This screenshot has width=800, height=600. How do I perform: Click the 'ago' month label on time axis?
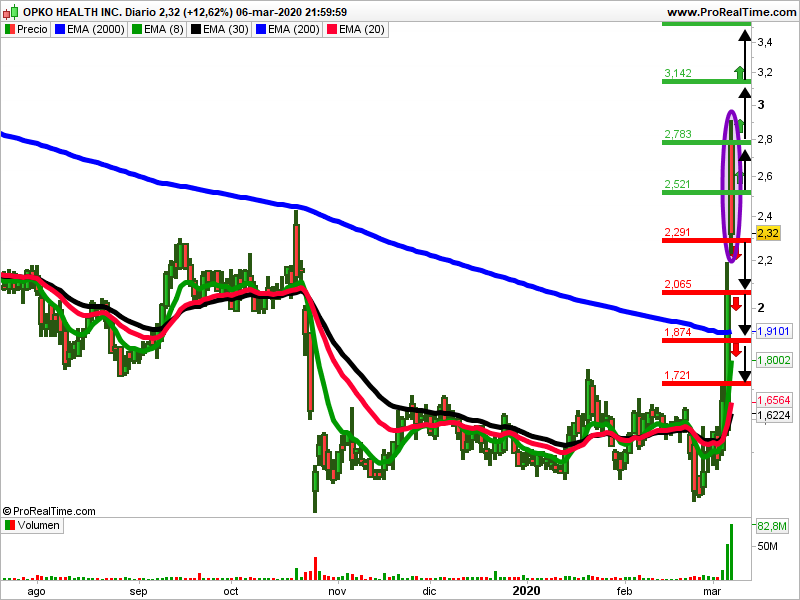pyautogui.click(x=36, y=591)
